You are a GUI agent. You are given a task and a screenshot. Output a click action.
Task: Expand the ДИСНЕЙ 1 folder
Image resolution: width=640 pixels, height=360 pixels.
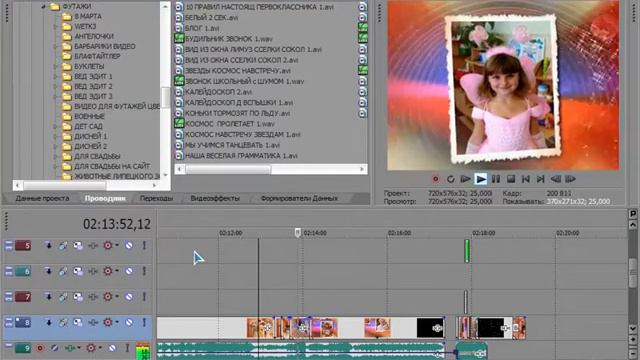[x=56, y=136]
